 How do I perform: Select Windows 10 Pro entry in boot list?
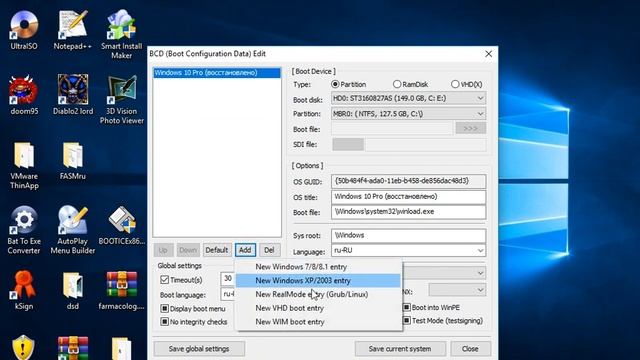[217, 73]
